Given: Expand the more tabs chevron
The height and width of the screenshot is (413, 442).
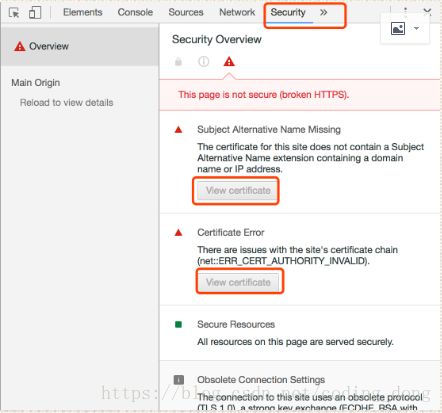Looking at the screenshot, I should pyautogui.click(x=323, y=13).
